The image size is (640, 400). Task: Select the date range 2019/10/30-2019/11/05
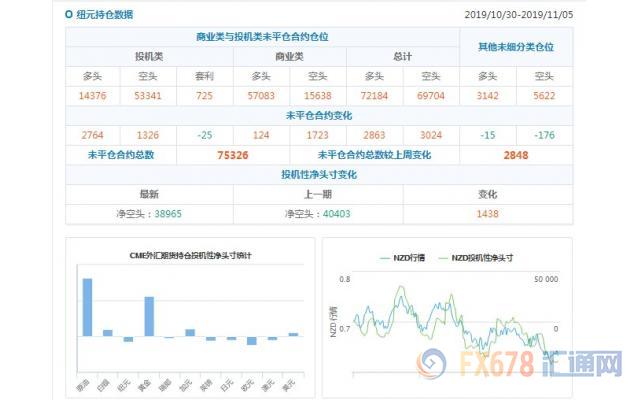pos(518,15)
